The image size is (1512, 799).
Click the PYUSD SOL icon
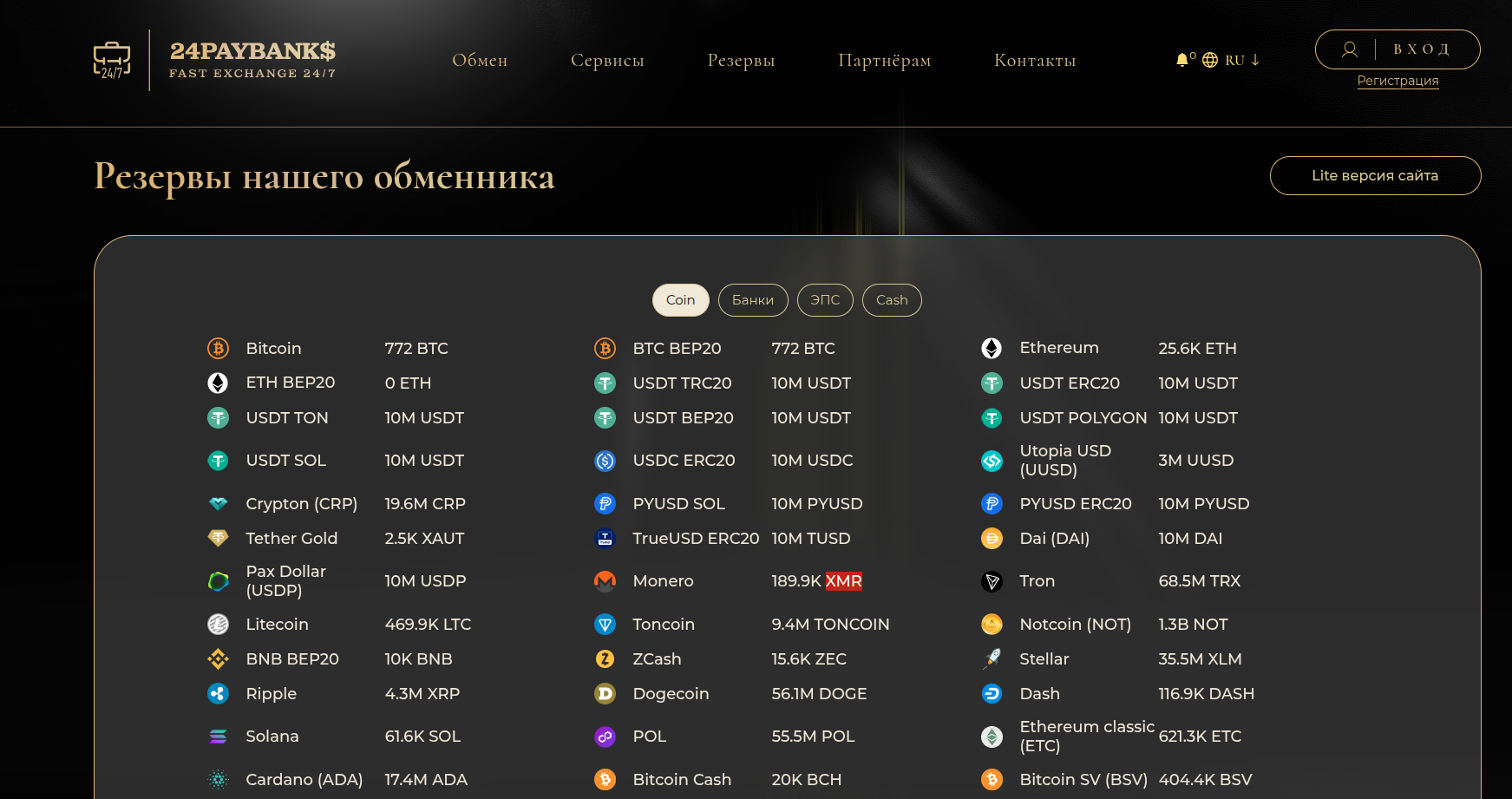pyautogui.click(x=605, y=503)
